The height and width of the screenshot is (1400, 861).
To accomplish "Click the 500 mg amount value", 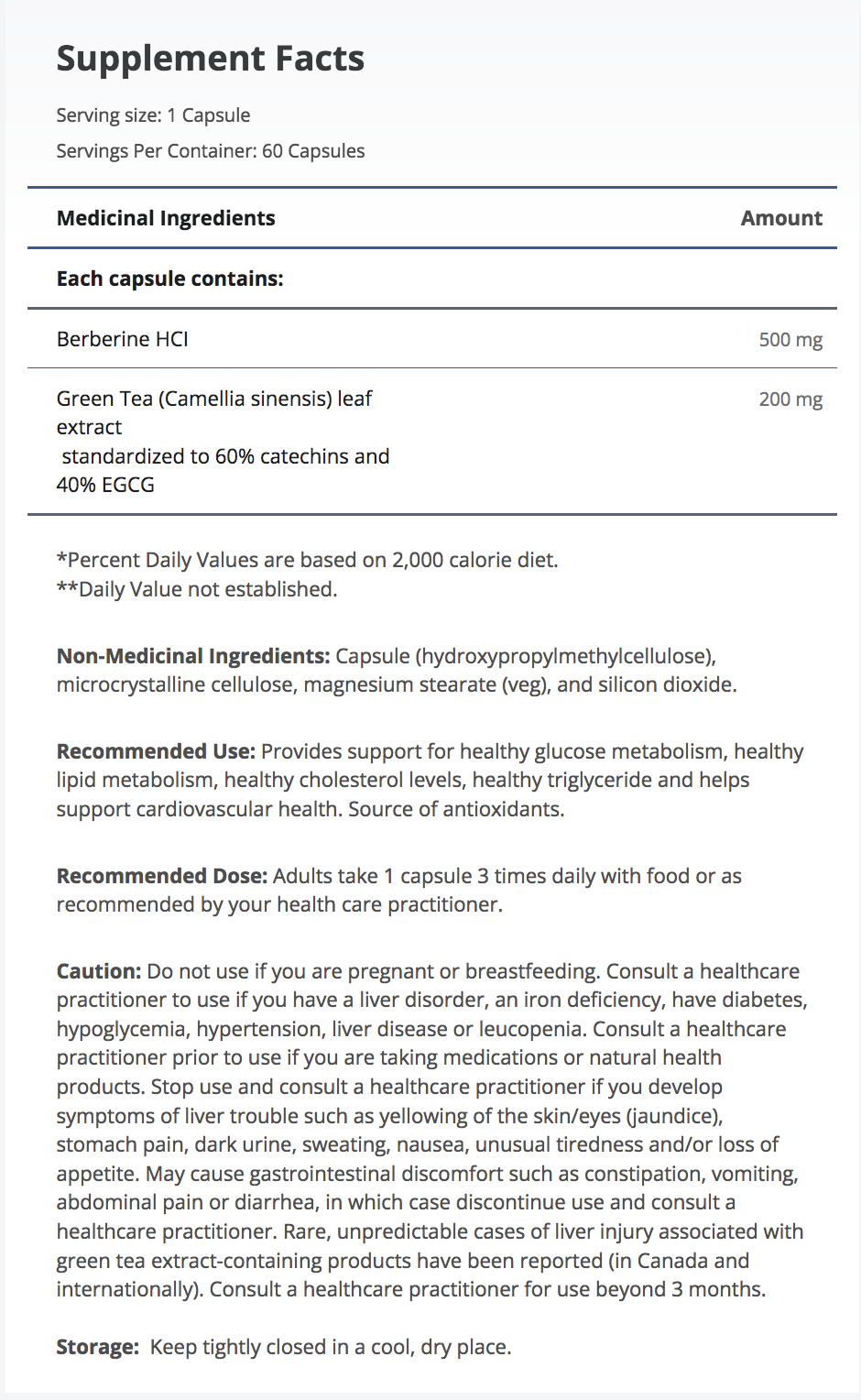I will (790, 340).
